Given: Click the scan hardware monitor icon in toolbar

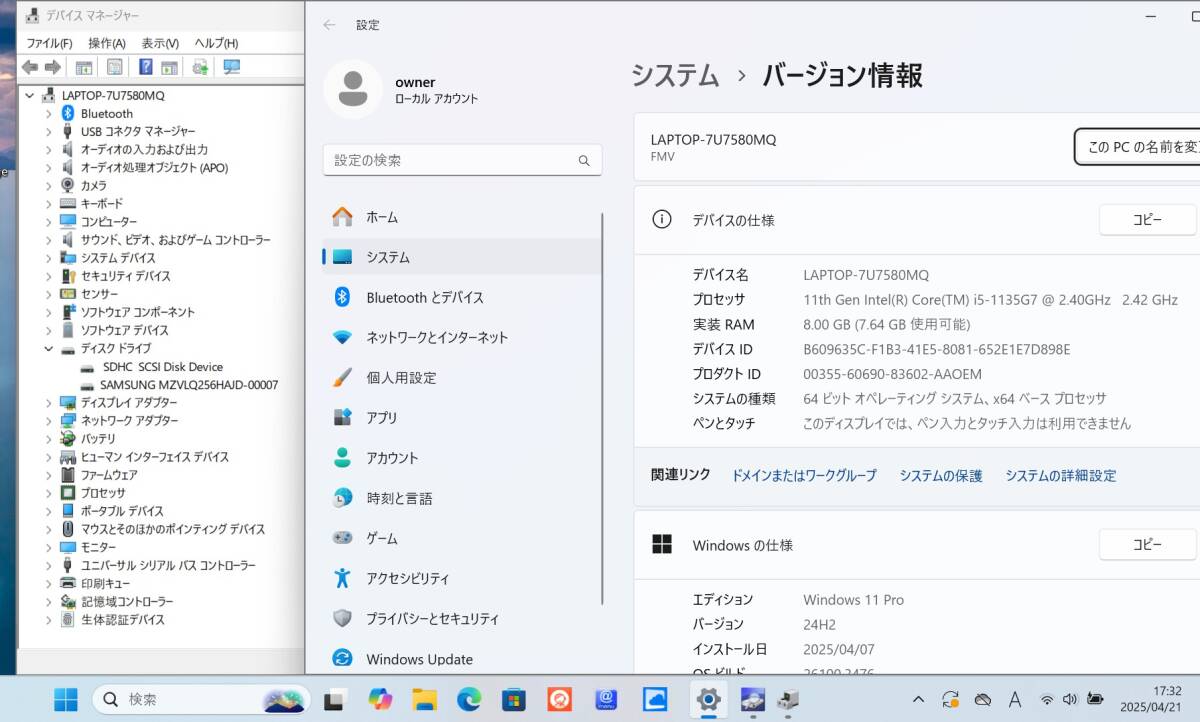Looking at the screenshot, I should (232, 67).
